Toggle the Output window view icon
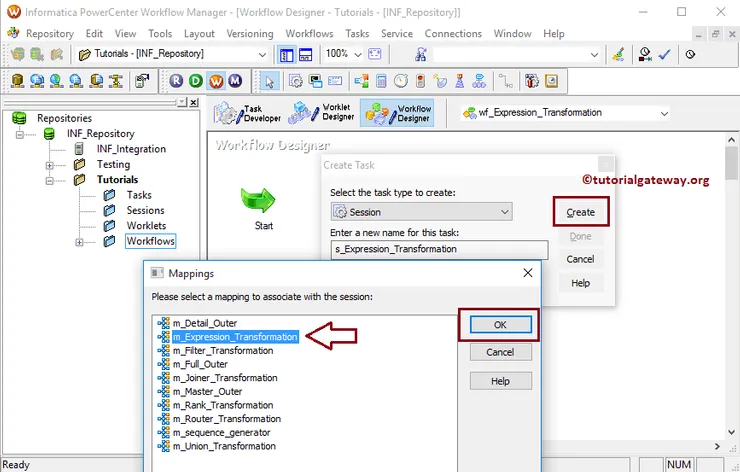740x472 pixels. tap(305, 55)
